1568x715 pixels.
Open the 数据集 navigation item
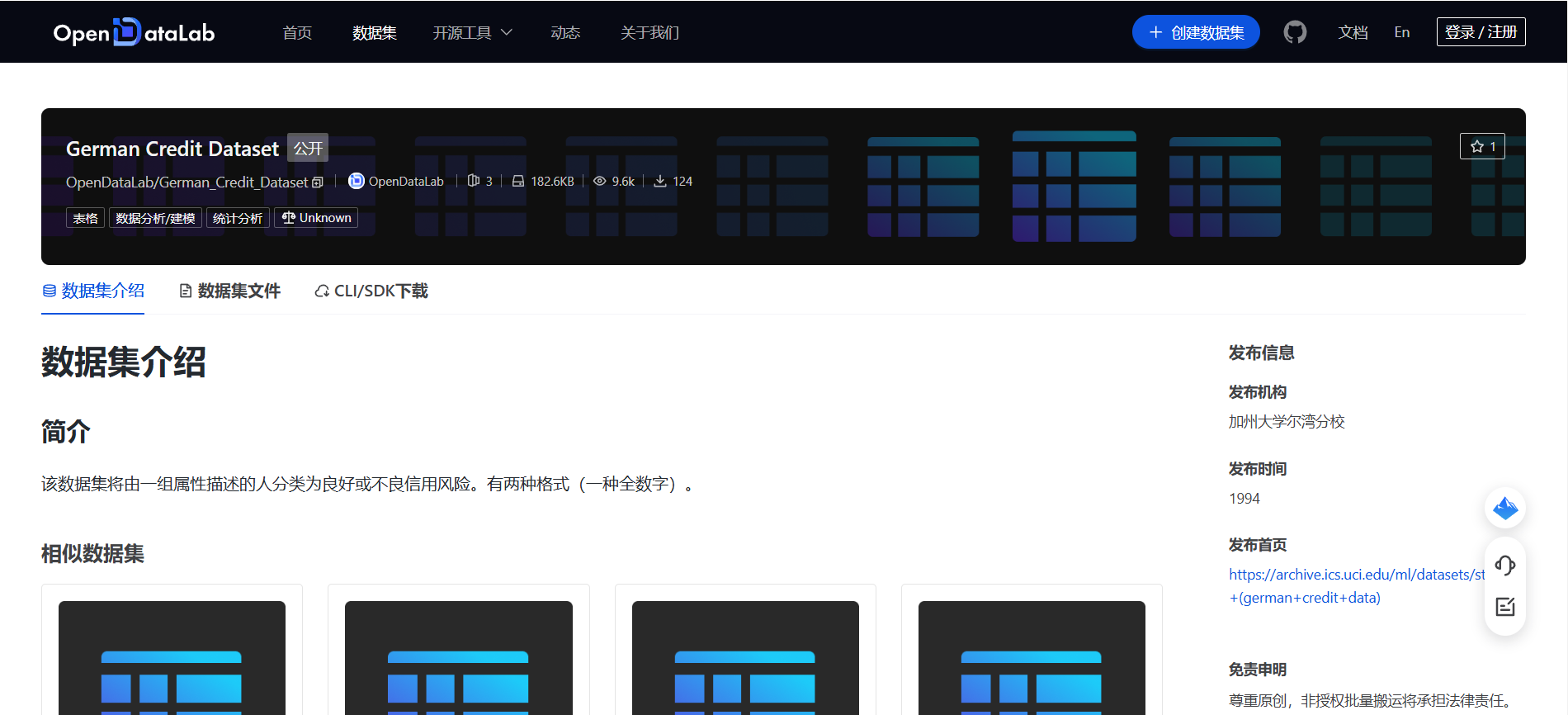pos(375,32)
